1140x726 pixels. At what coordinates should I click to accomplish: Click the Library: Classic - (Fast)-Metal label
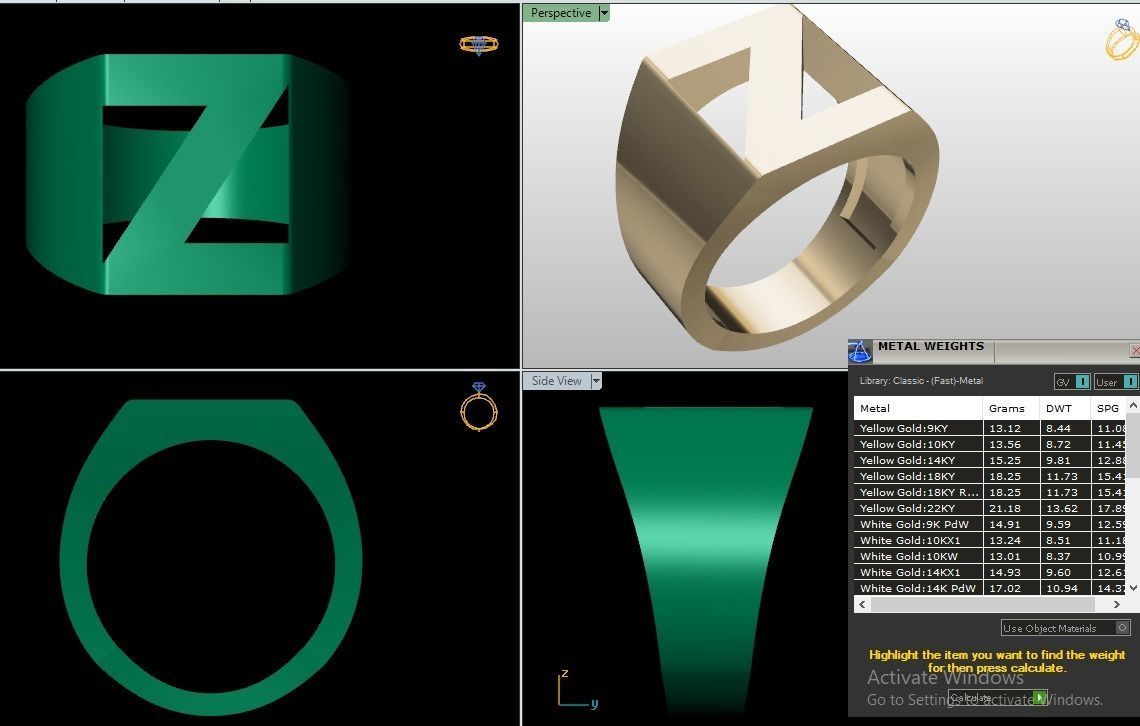point(921,381)
